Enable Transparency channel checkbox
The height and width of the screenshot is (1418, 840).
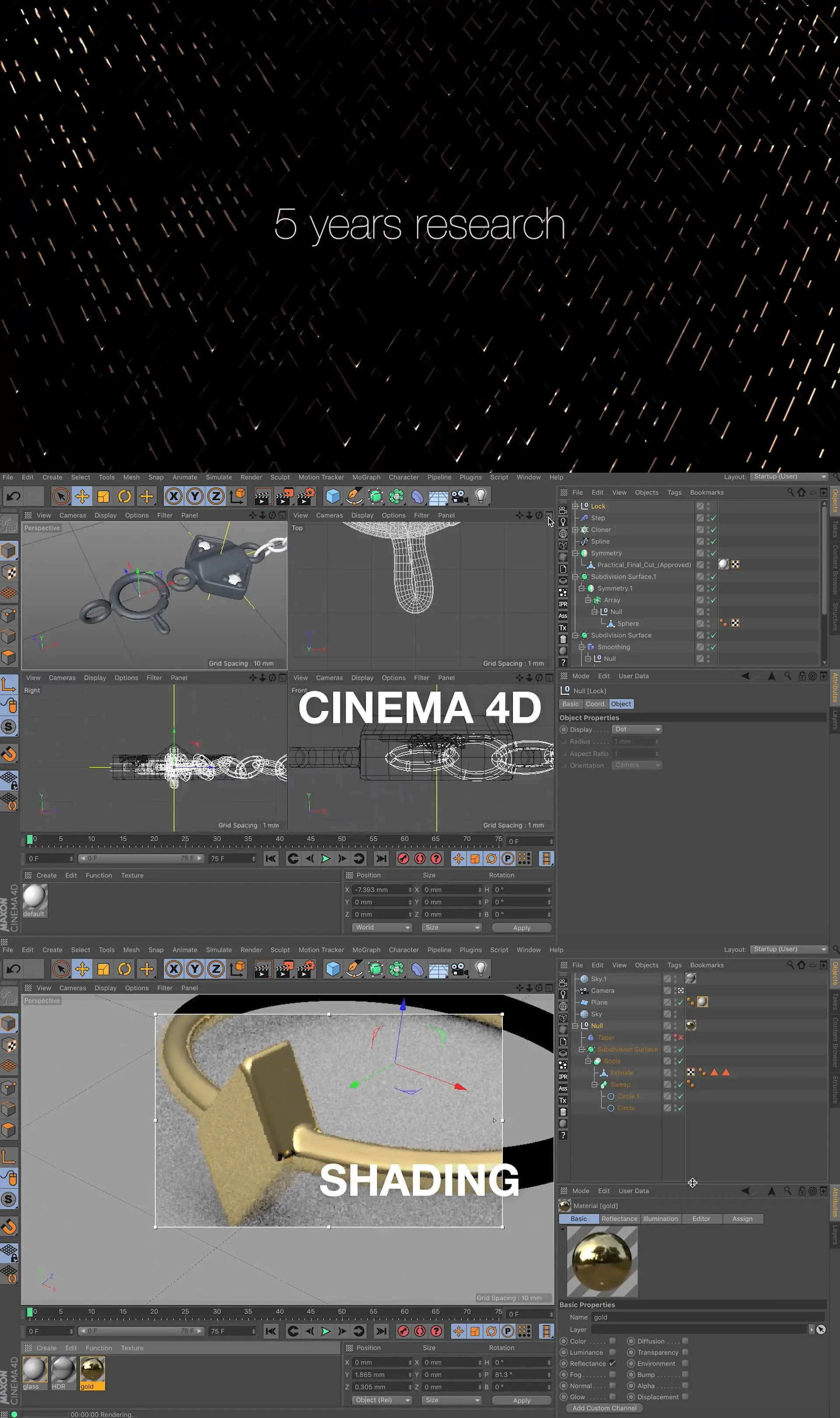(685, 1352)
